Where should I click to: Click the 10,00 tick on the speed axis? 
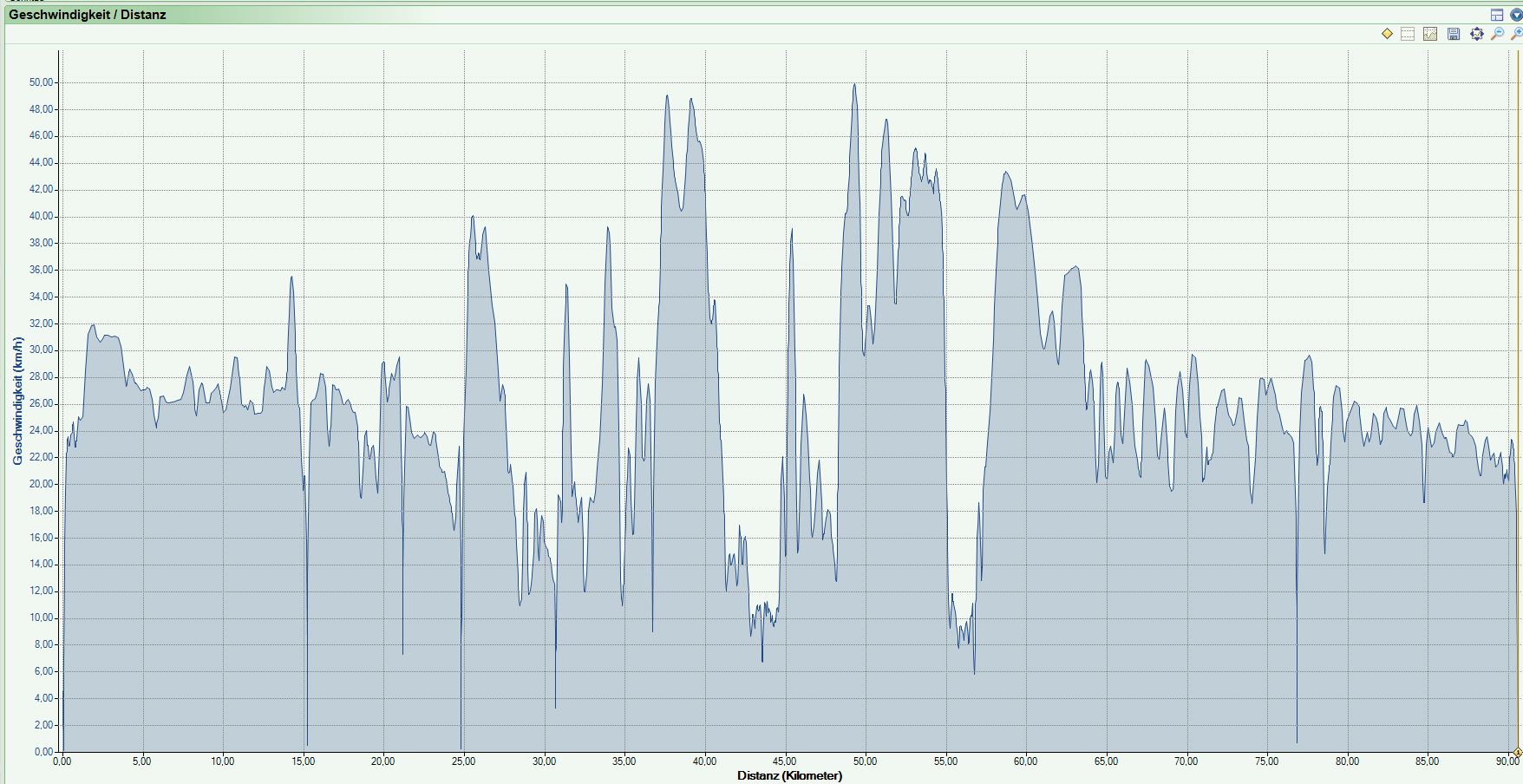click(42, 618)
